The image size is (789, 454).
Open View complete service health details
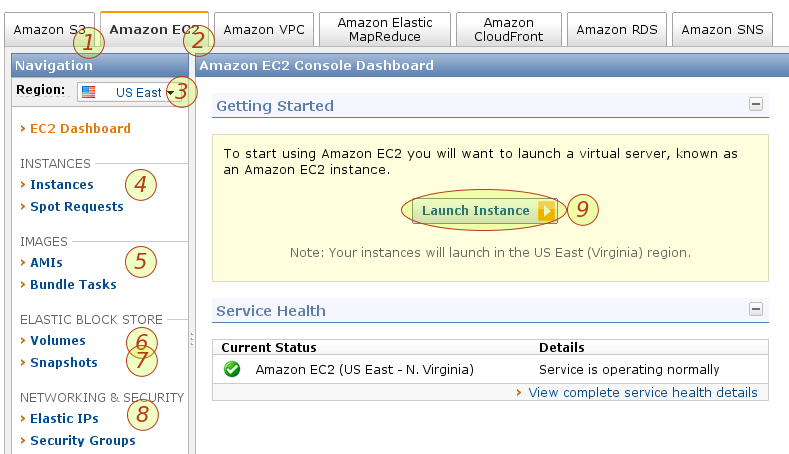pos(642,392)
